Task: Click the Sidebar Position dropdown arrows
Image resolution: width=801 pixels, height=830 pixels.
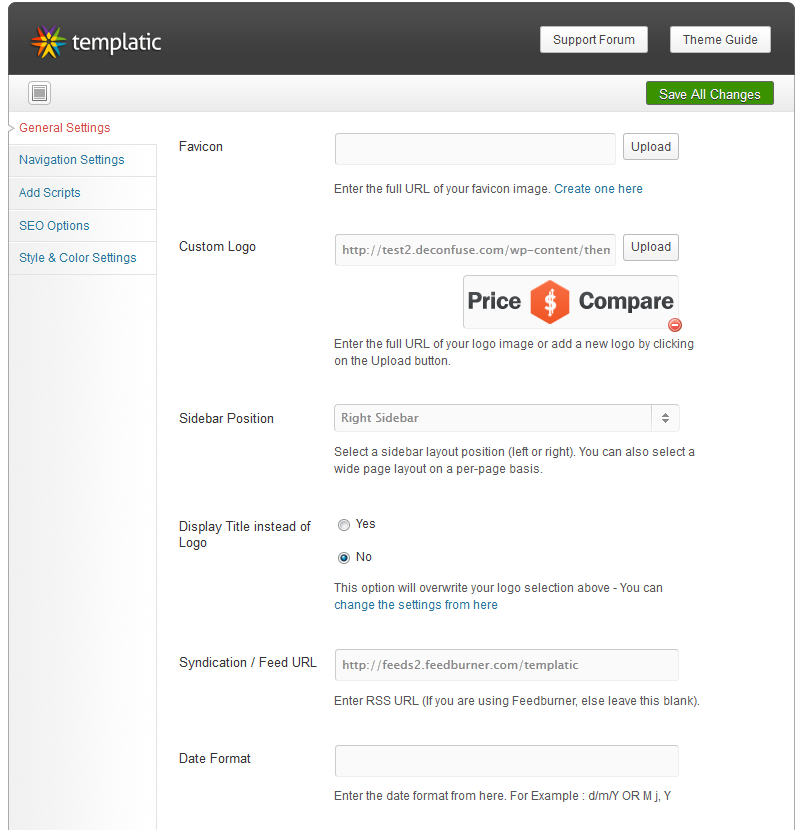Action: point(665,418)
